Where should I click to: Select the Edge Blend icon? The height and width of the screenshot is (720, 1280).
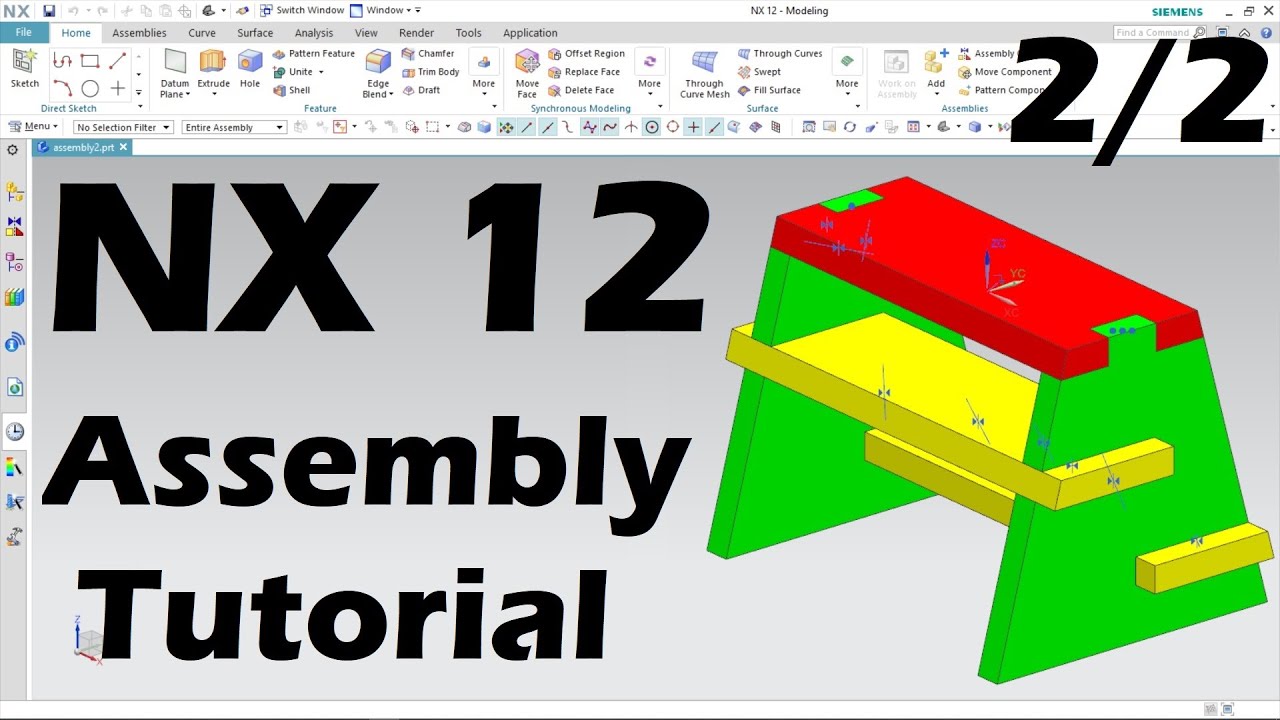coord(378,62)
